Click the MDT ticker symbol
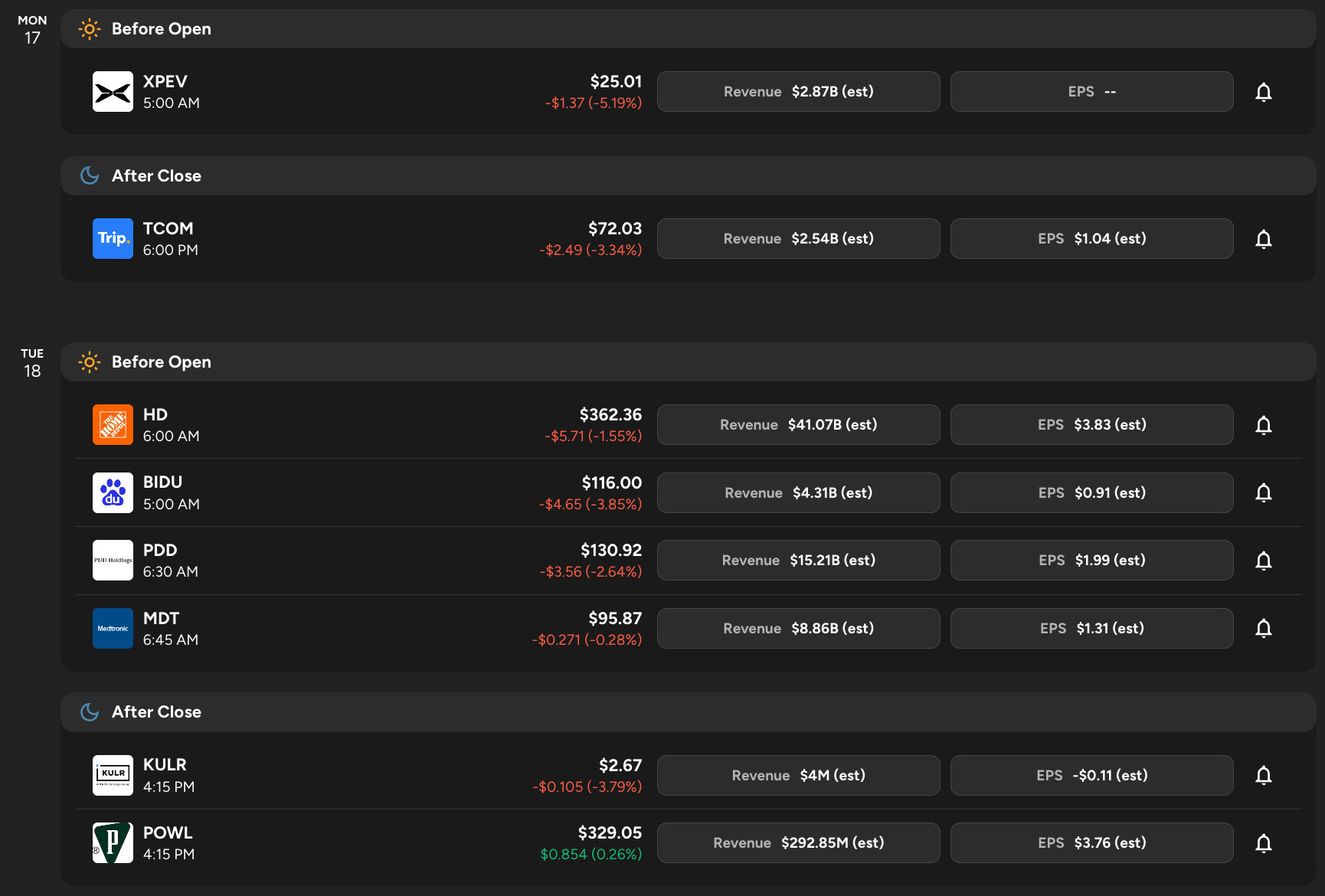Screen dimensions: 1325x896 click(x=162, y=619)
